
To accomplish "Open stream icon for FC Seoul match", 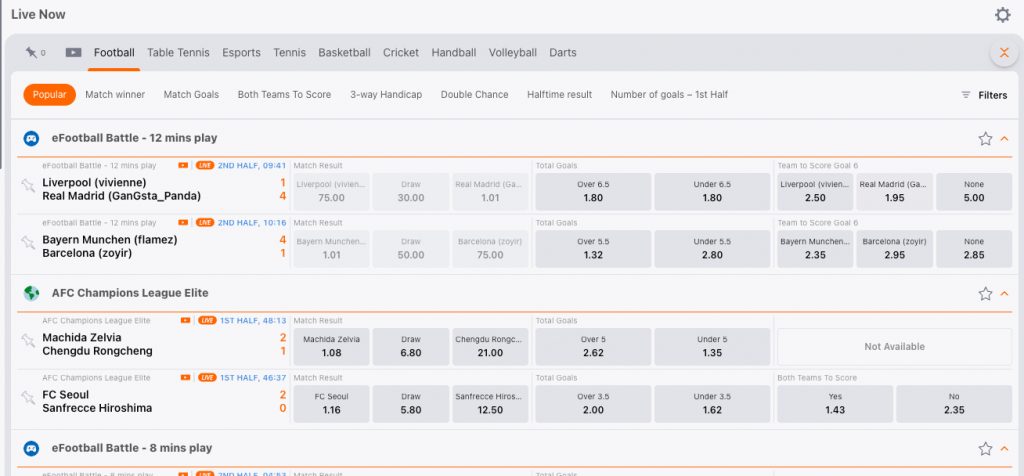I will click(185, 377).
